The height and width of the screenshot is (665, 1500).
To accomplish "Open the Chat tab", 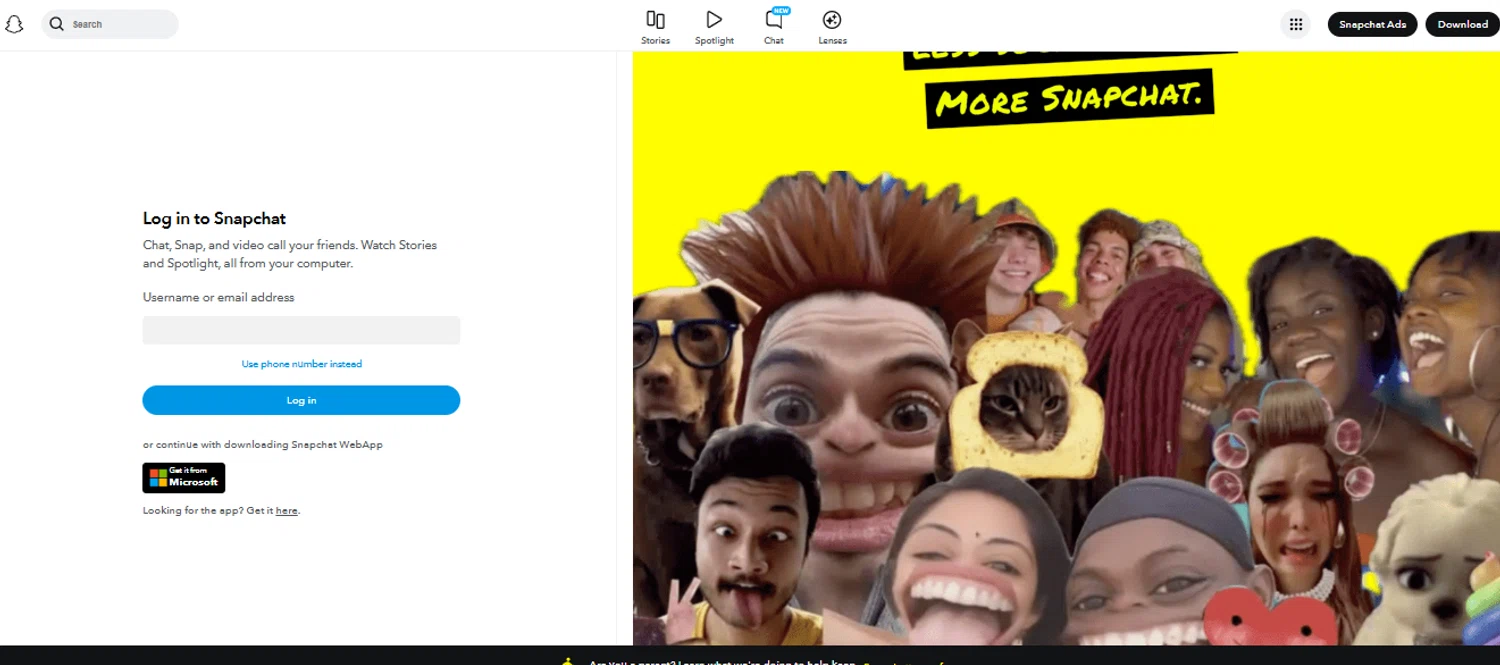I will point(774,27).
